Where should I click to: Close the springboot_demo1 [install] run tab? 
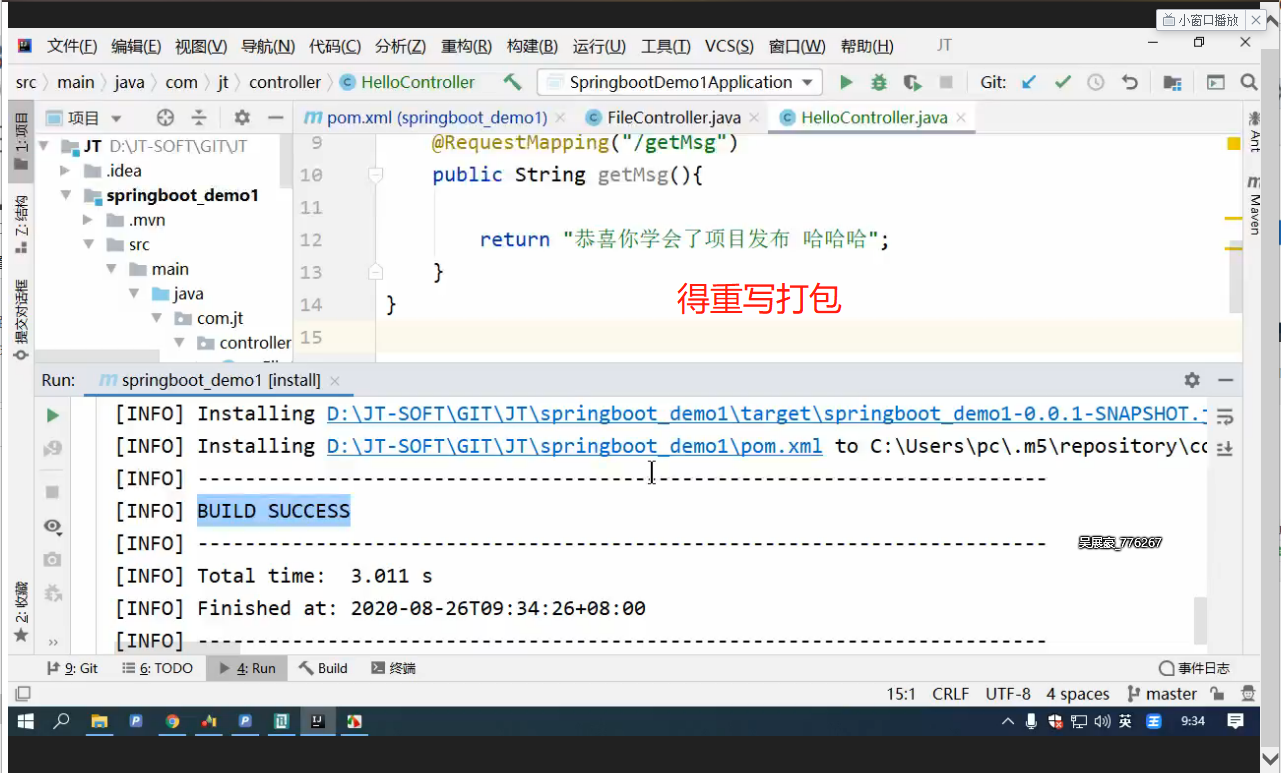335,381
